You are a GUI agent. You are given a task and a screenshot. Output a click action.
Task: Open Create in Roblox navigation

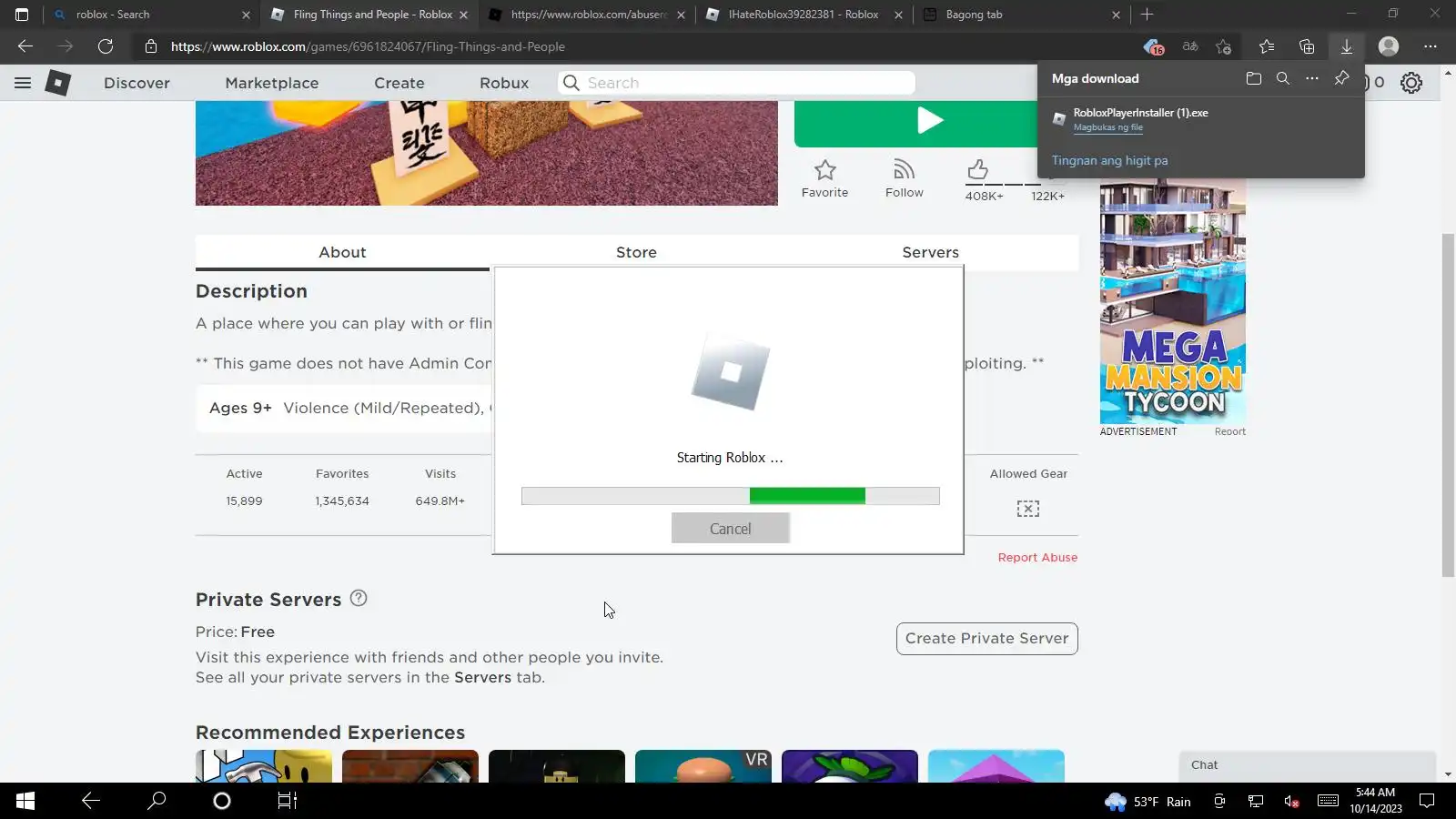pos(399,83)
